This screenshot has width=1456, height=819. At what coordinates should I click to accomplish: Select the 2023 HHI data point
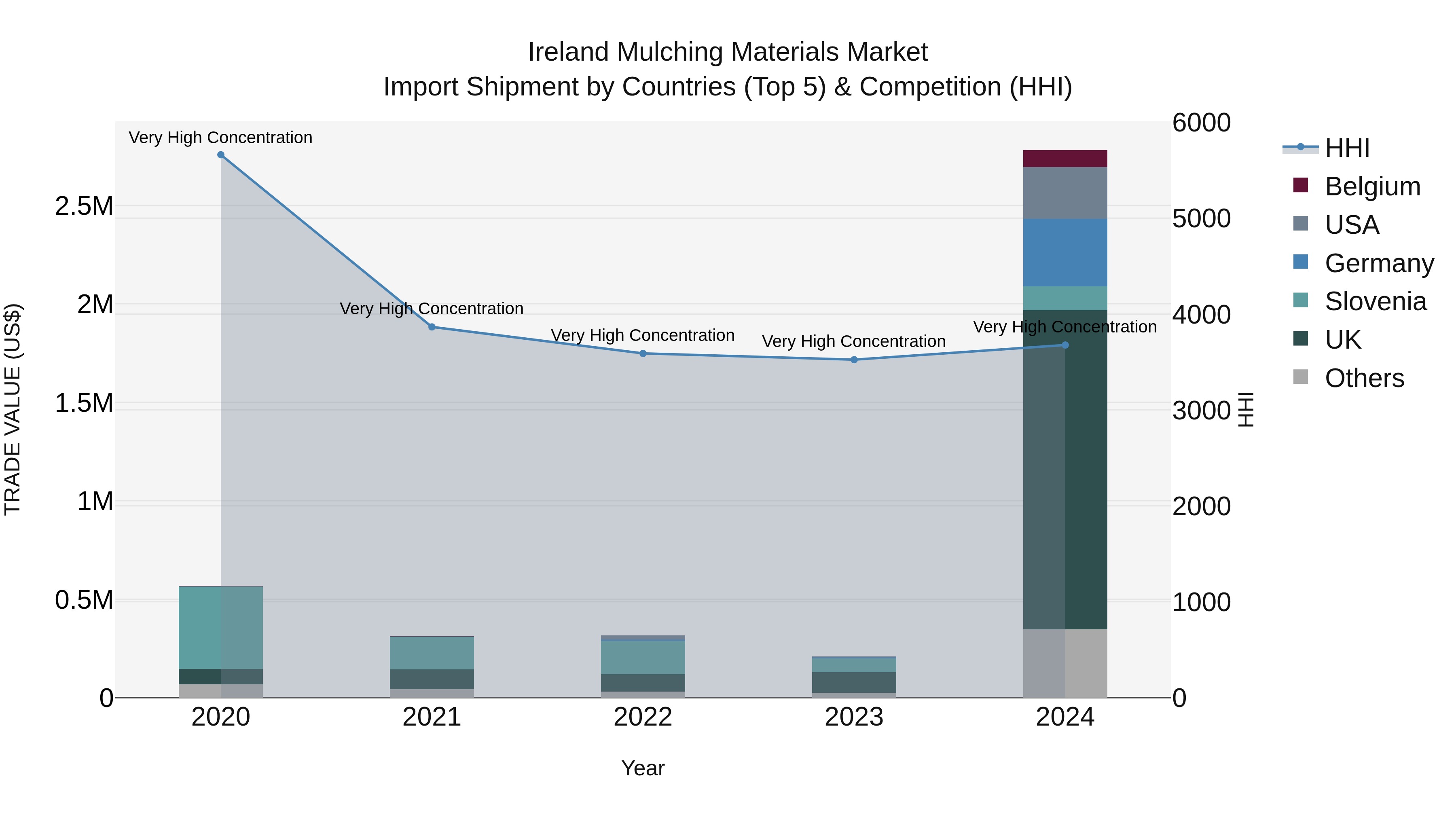pyautogui.click(x=854, y=360)
